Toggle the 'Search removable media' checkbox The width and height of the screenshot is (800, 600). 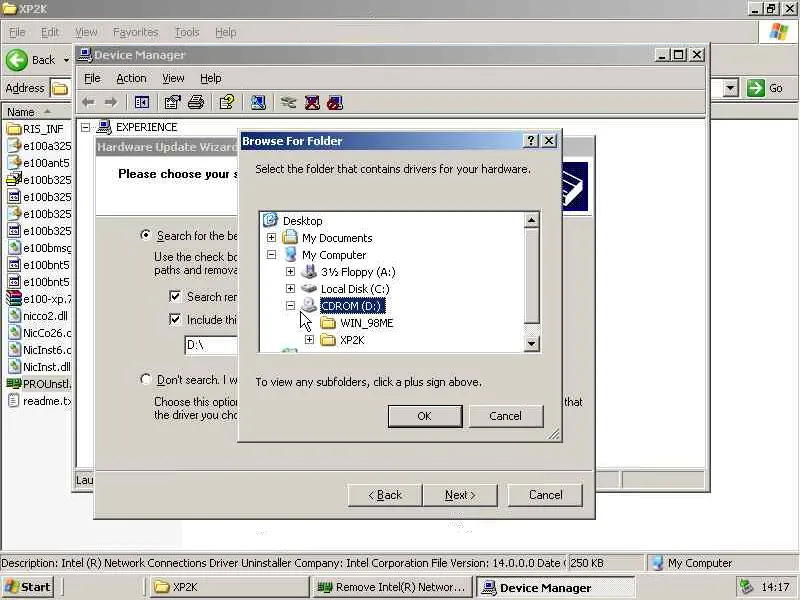[x=175, y=296]
